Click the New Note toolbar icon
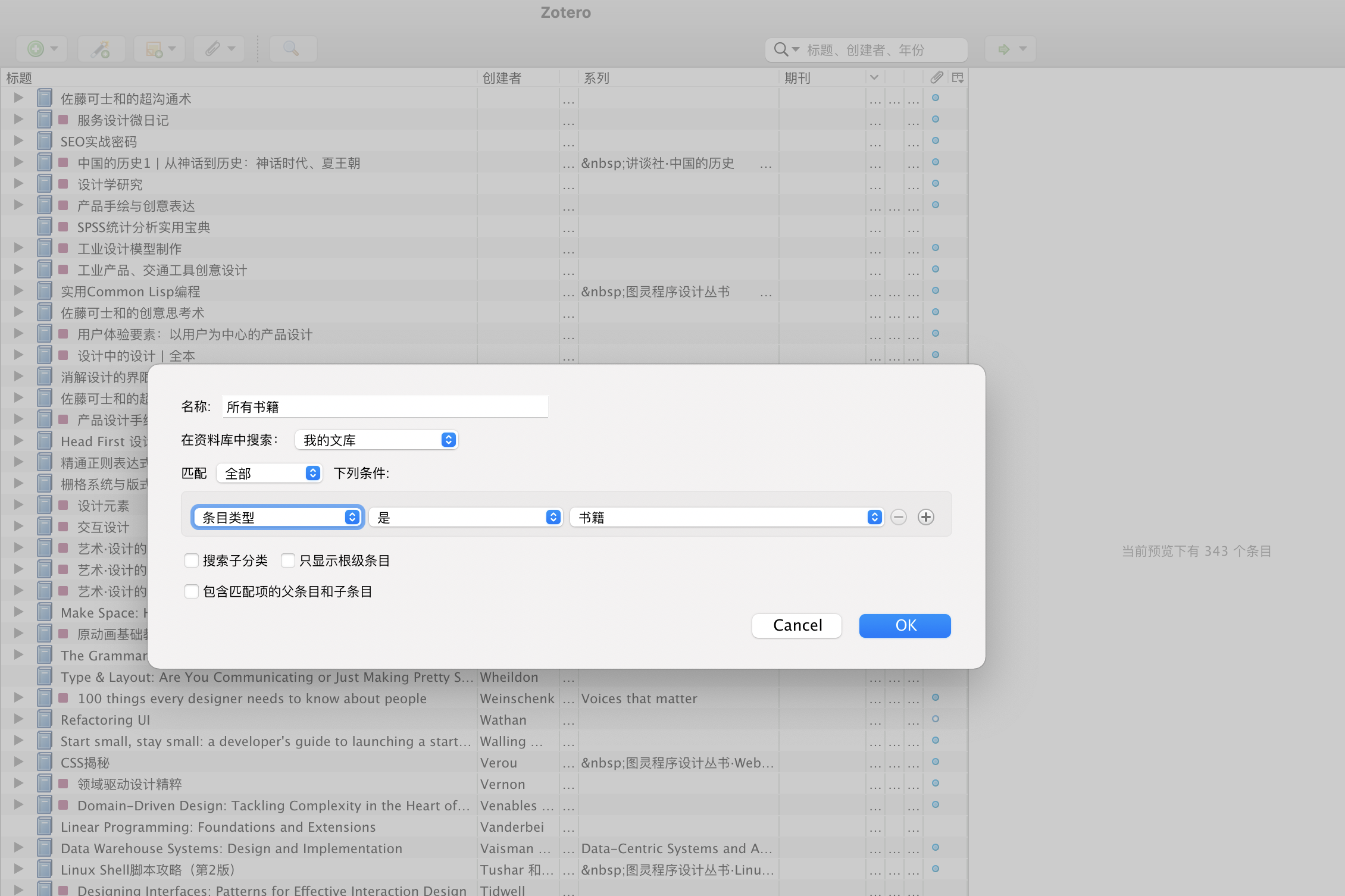1345x896 pixels. click(x=154, y=49)
